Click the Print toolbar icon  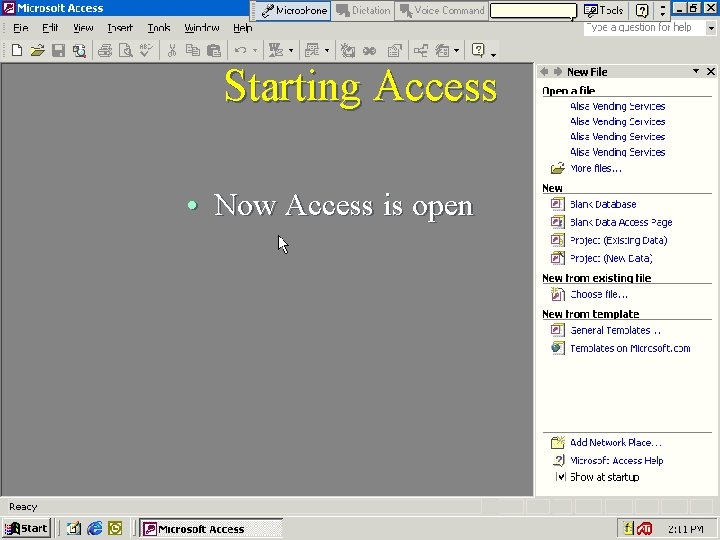coord(105,50)
